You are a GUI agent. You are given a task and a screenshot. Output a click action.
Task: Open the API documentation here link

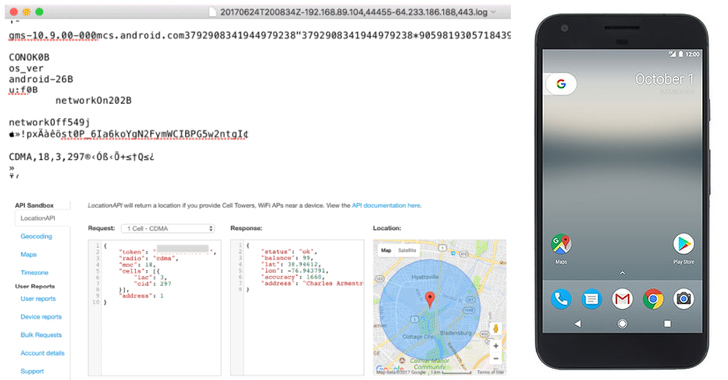pos(386,205)
